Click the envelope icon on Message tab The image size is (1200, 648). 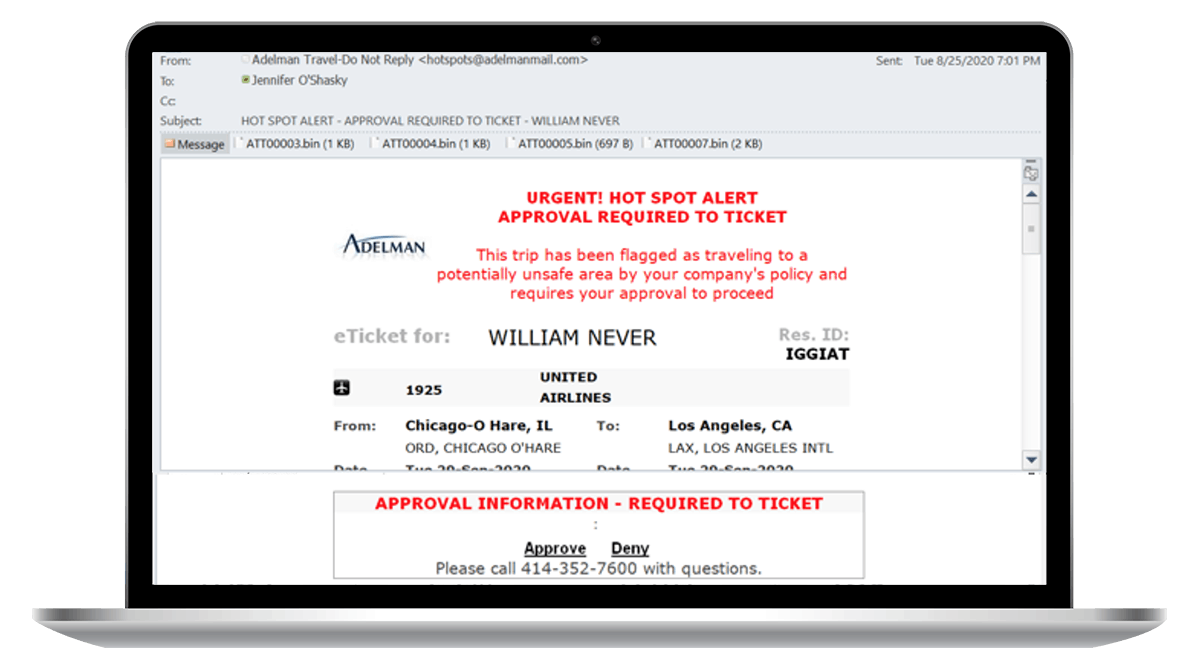[169, 144]
